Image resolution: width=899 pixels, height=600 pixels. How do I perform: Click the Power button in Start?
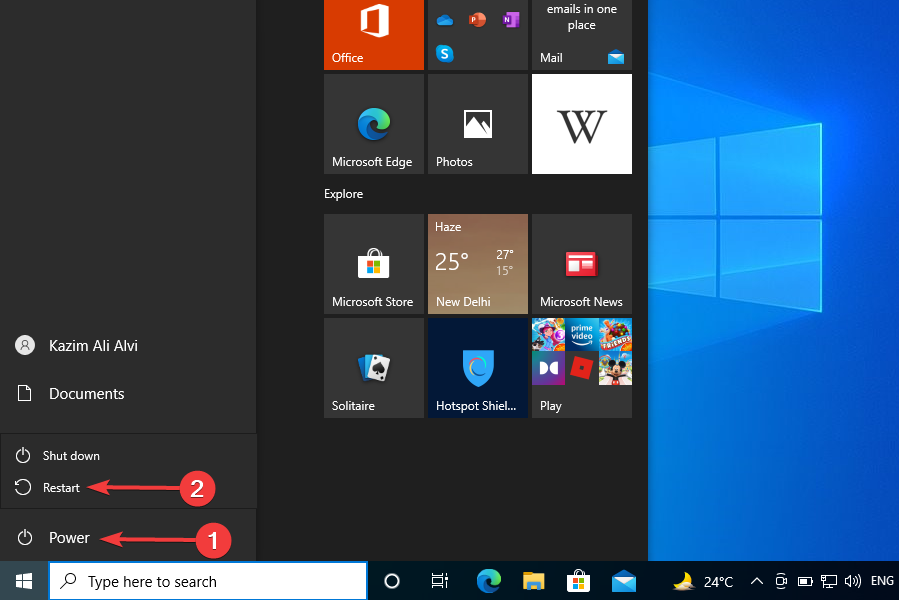click(68, 538)
